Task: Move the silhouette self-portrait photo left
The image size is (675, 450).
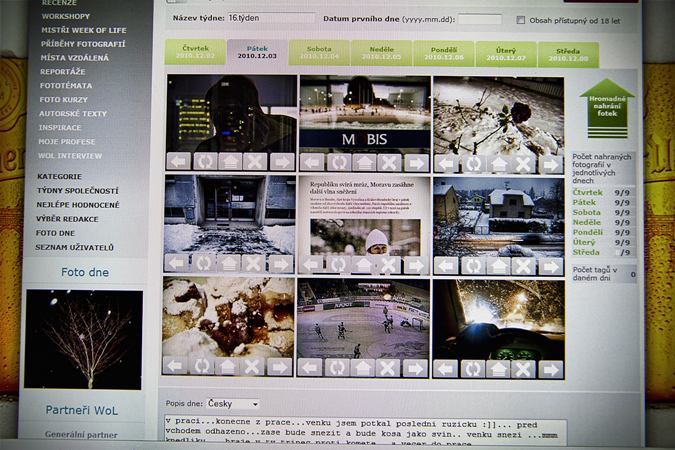Action: click(x=178, y=162)
